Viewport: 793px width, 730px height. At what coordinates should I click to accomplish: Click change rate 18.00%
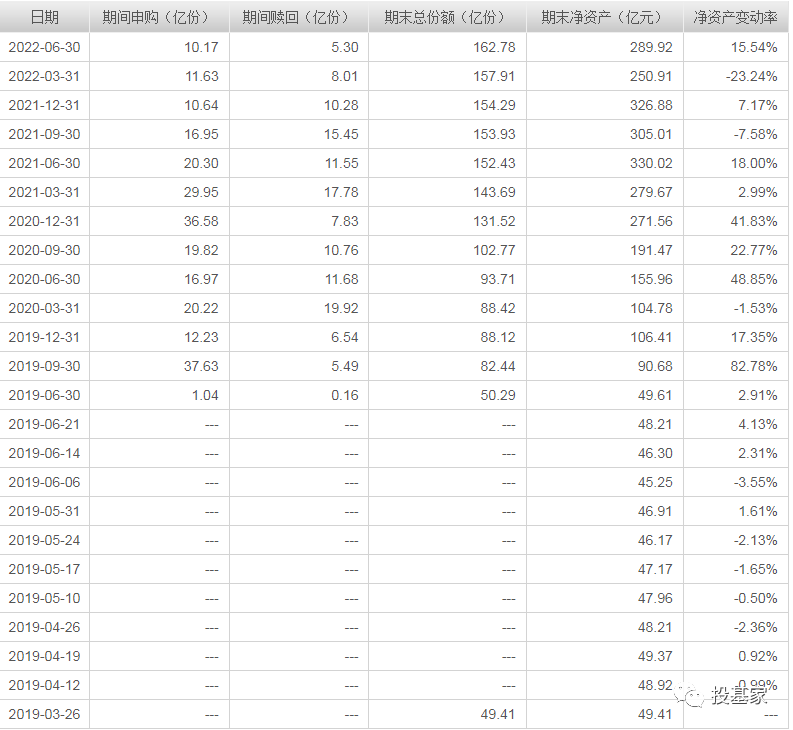(754, 163)
